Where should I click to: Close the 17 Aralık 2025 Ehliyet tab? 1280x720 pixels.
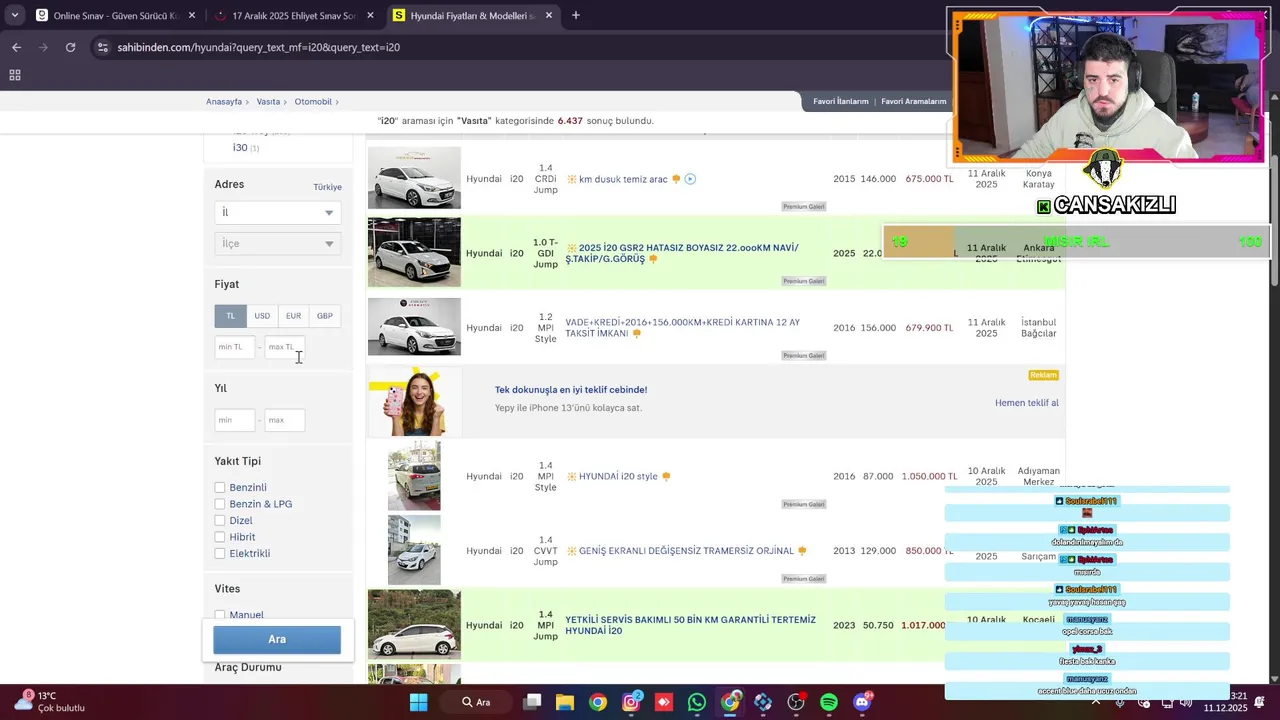370,15
